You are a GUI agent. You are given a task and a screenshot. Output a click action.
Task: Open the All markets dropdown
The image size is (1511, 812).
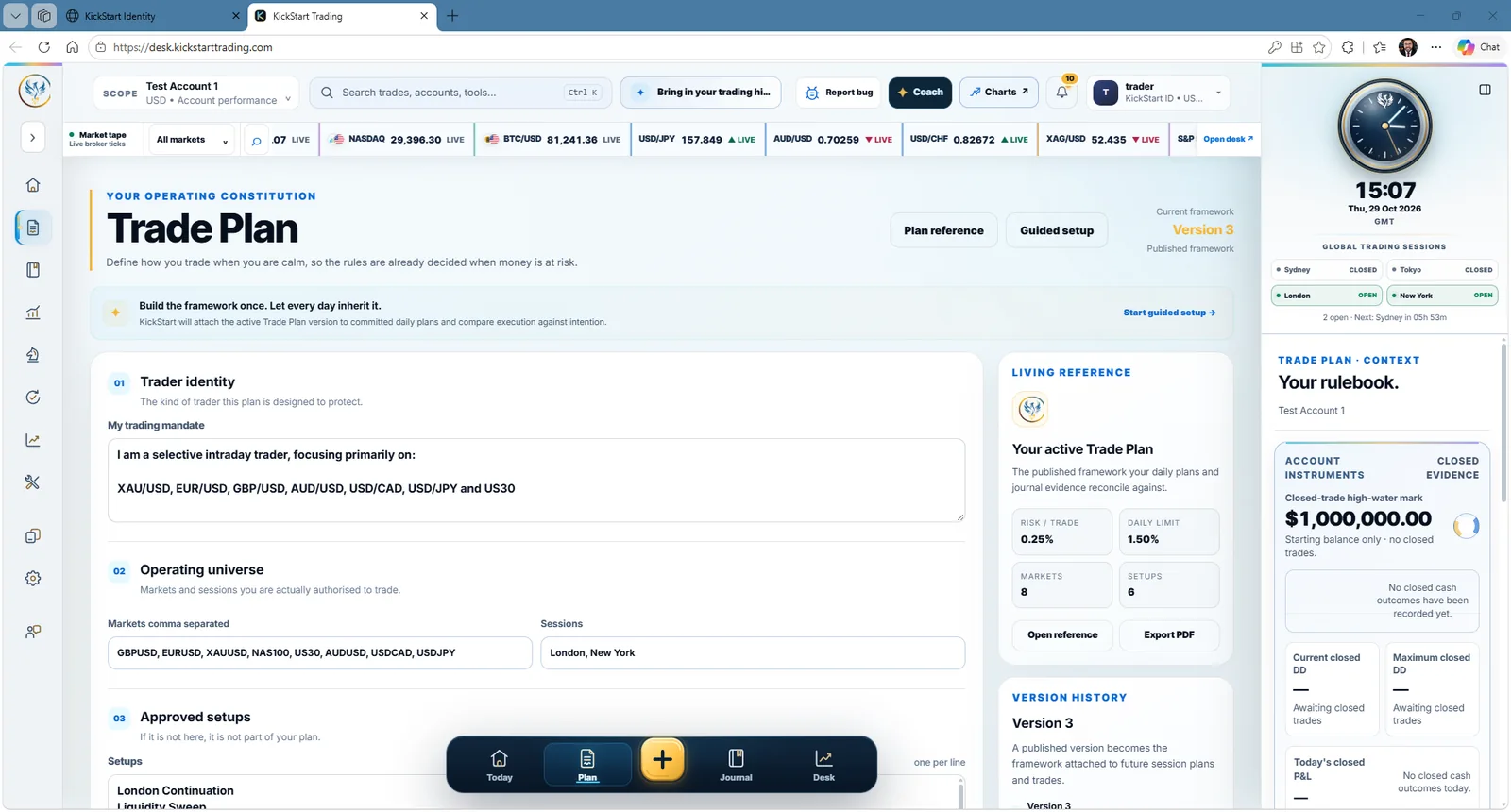[193, 140]
